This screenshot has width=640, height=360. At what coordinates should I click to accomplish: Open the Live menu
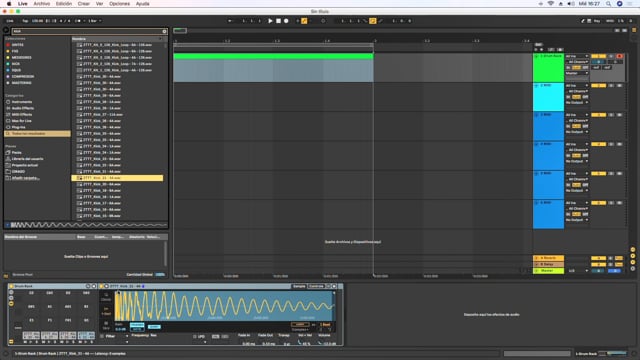23,4
